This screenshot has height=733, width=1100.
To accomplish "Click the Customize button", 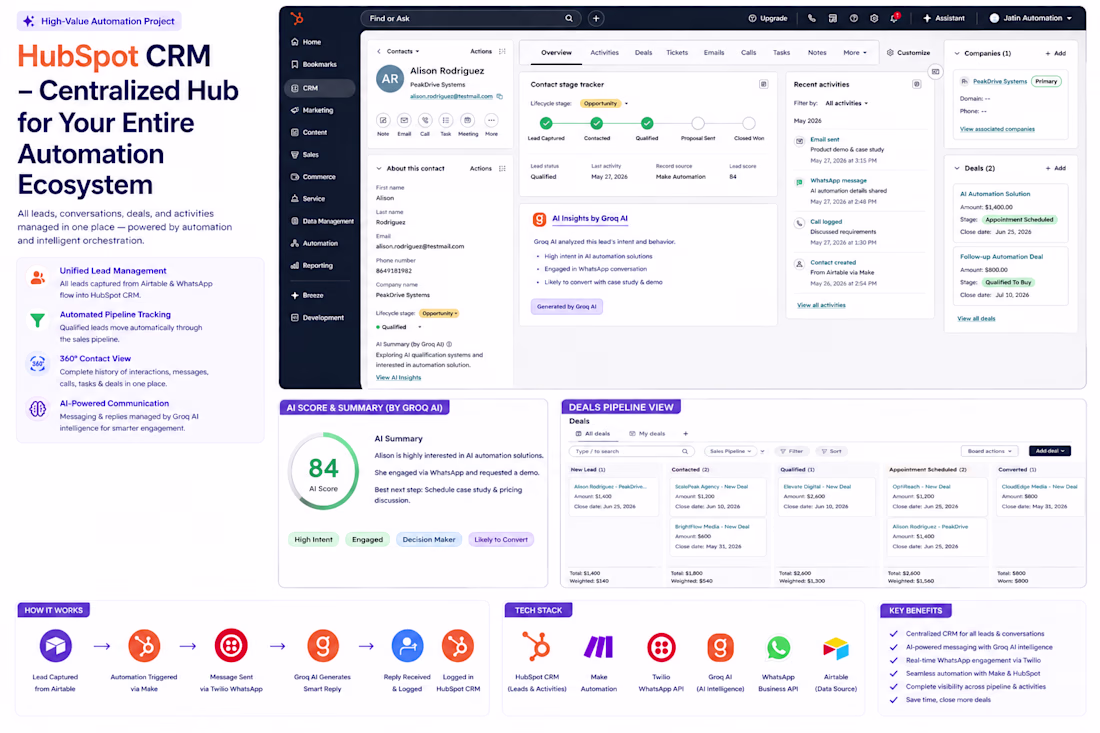I will [908, 53].
